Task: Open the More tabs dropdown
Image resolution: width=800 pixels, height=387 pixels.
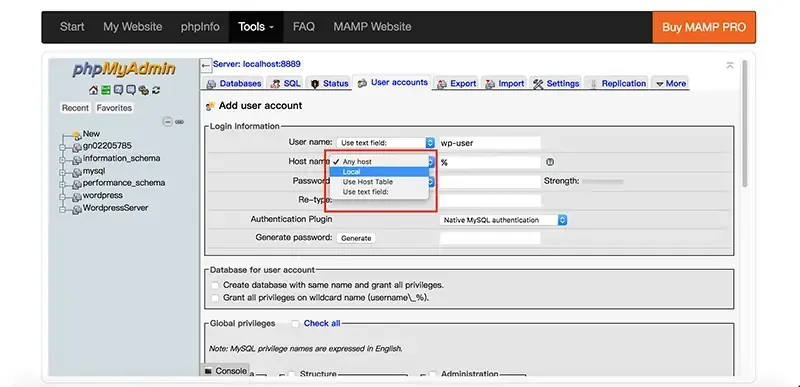Action: tap(670, 83)
